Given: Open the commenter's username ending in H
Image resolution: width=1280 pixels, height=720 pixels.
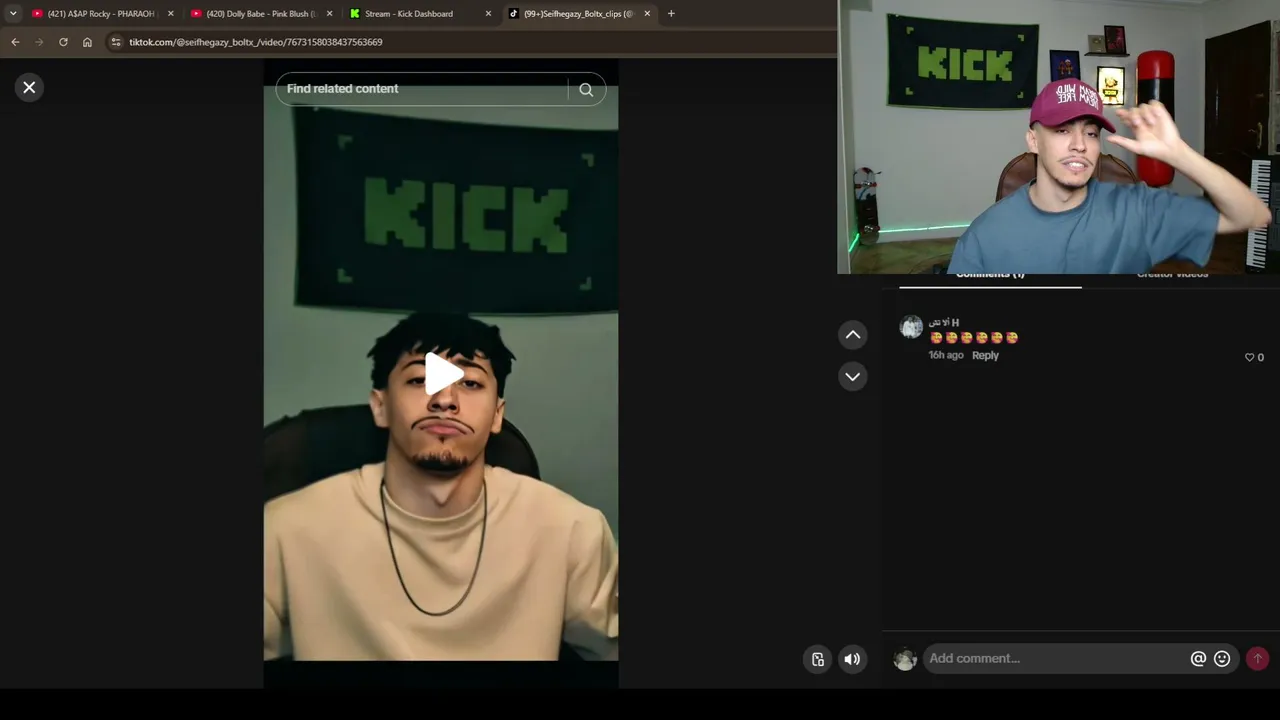Looking at the screenshot, I should click(x=944, y=322).
